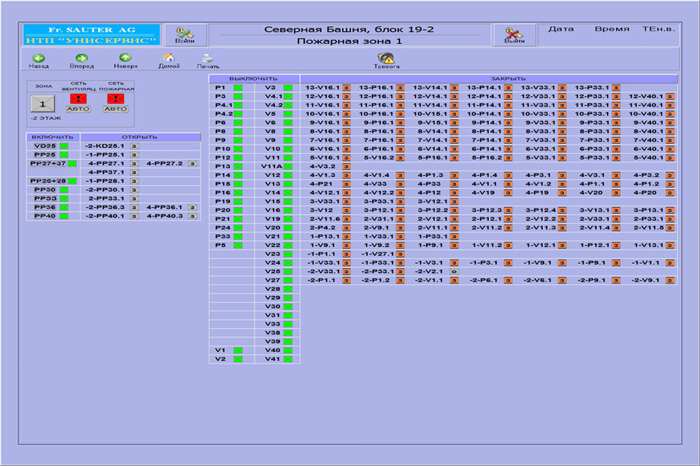Click the -2-V9.1 cell

(646, 280)
